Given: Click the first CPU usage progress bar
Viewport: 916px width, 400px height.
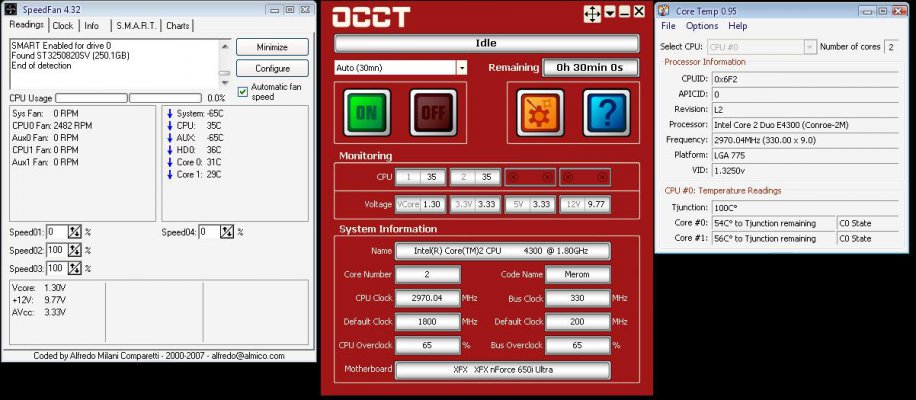Looking at the screenshot, I should [91, 98].
